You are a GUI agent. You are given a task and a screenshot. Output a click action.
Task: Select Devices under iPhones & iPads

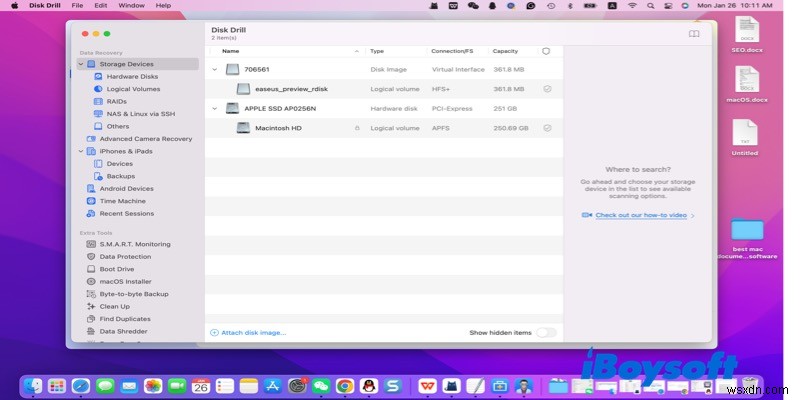tap(119, 164)
